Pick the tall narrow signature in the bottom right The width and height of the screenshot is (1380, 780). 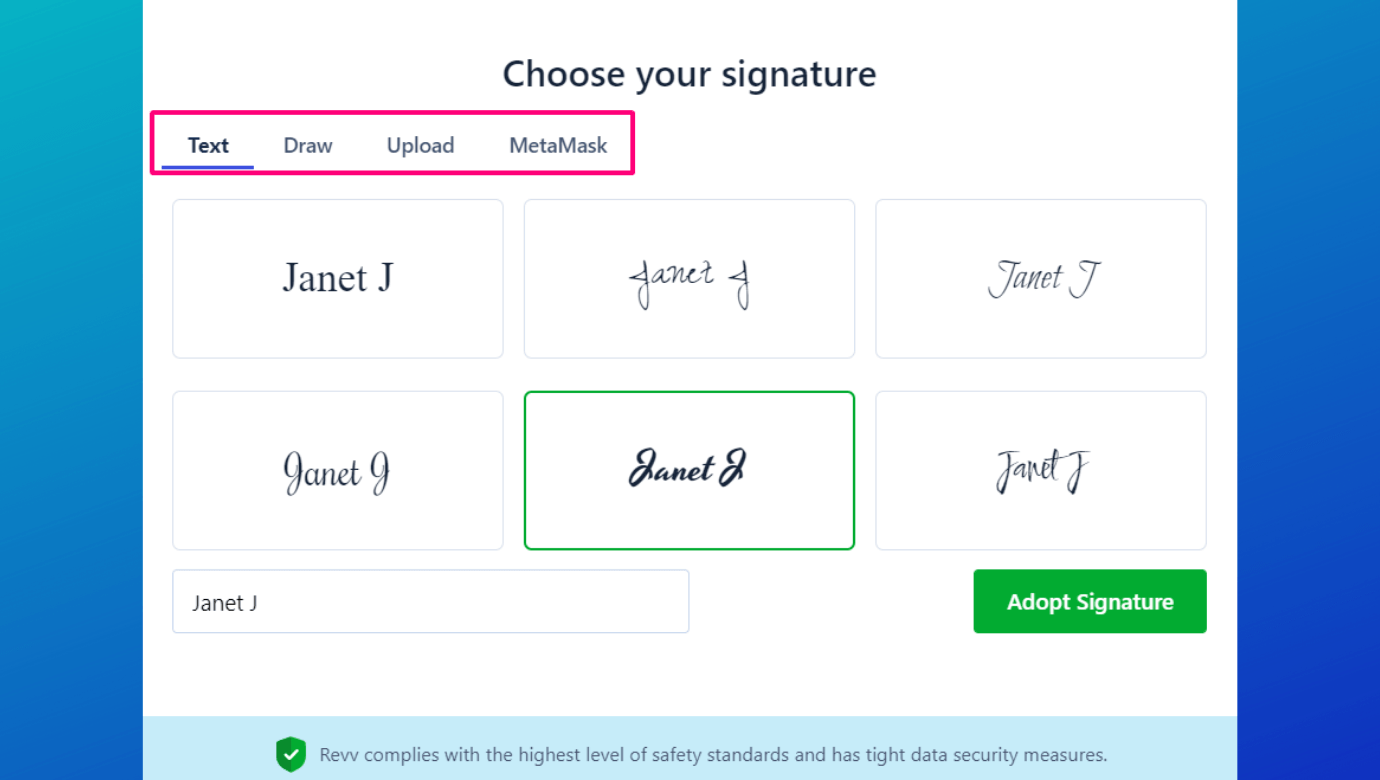[x=1041, y=470]
